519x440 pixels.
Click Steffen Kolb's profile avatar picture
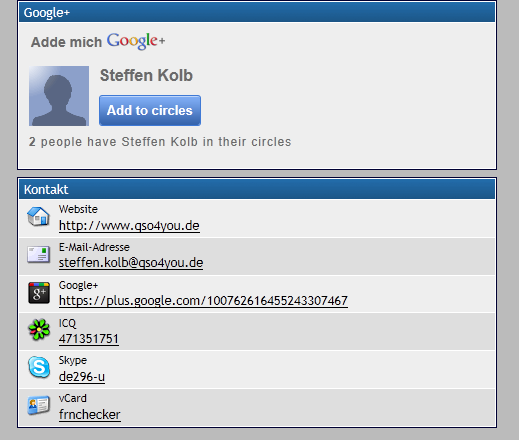pos(59,96)
